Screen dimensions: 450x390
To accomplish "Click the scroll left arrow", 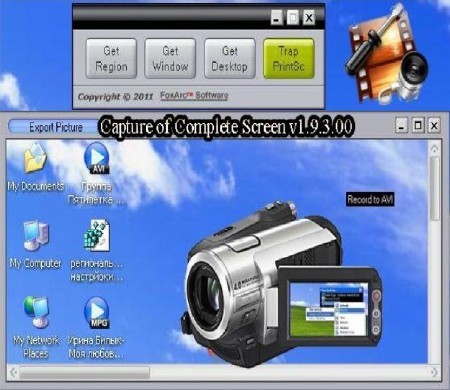I will coord(13,372).
